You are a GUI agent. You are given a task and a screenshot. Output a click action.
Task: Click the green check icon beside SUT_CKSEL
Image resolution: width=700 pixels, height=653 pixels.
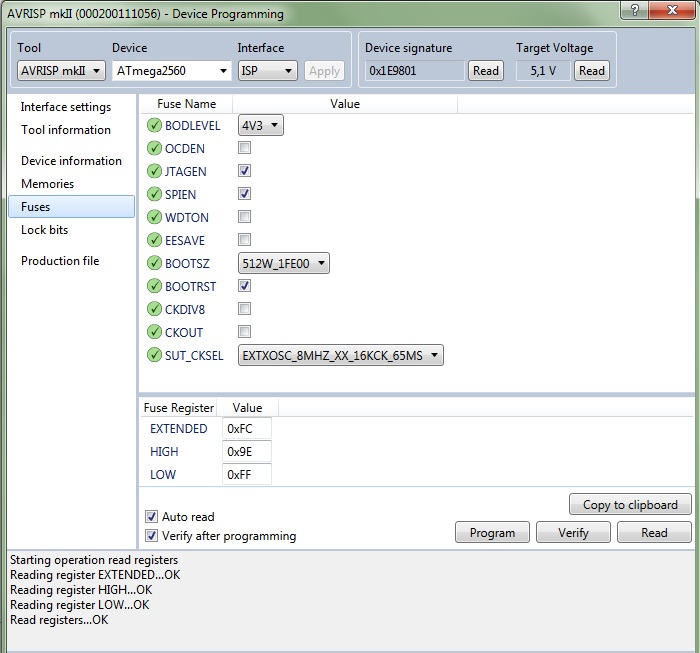tap(154, 355)
